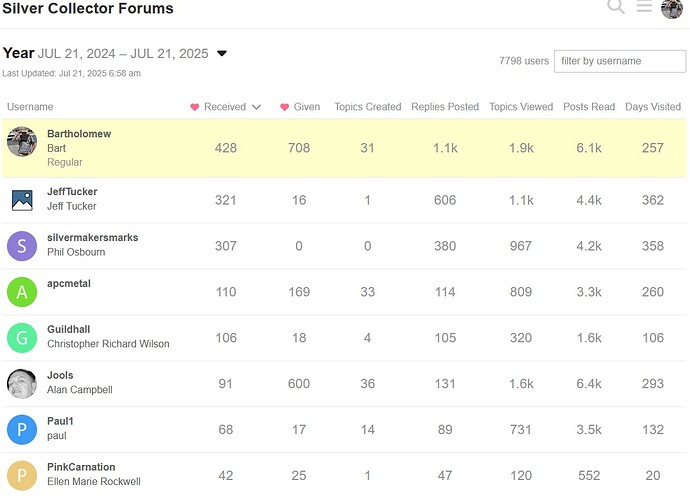
Task: Sort by Topics Created column
Action: [x=367, y=107]
